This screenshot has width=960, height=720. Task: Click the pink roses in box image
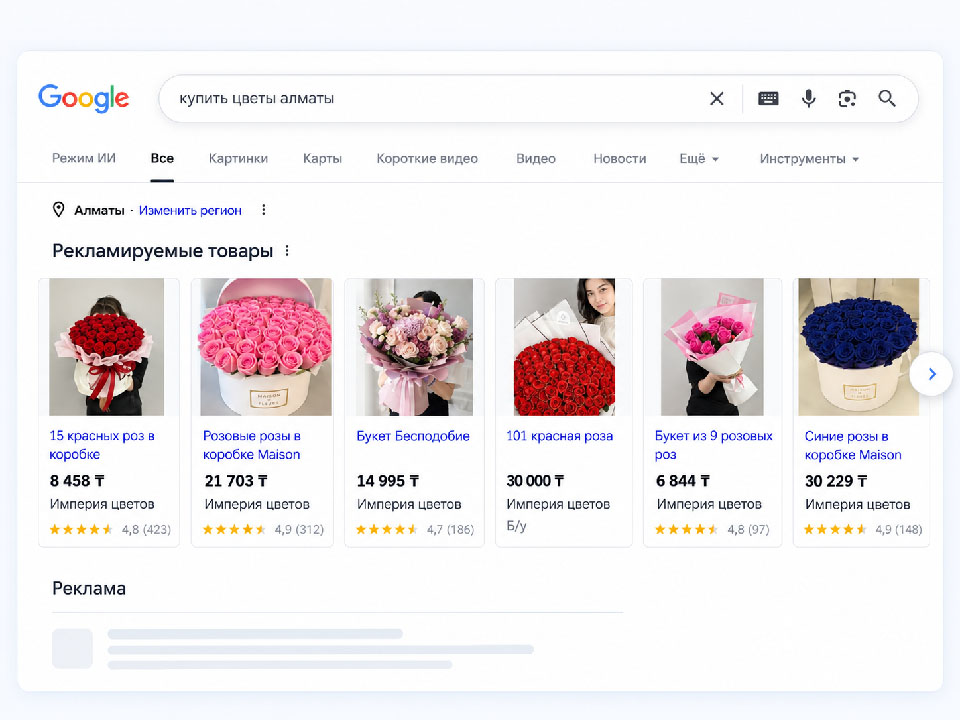(266, 347)
